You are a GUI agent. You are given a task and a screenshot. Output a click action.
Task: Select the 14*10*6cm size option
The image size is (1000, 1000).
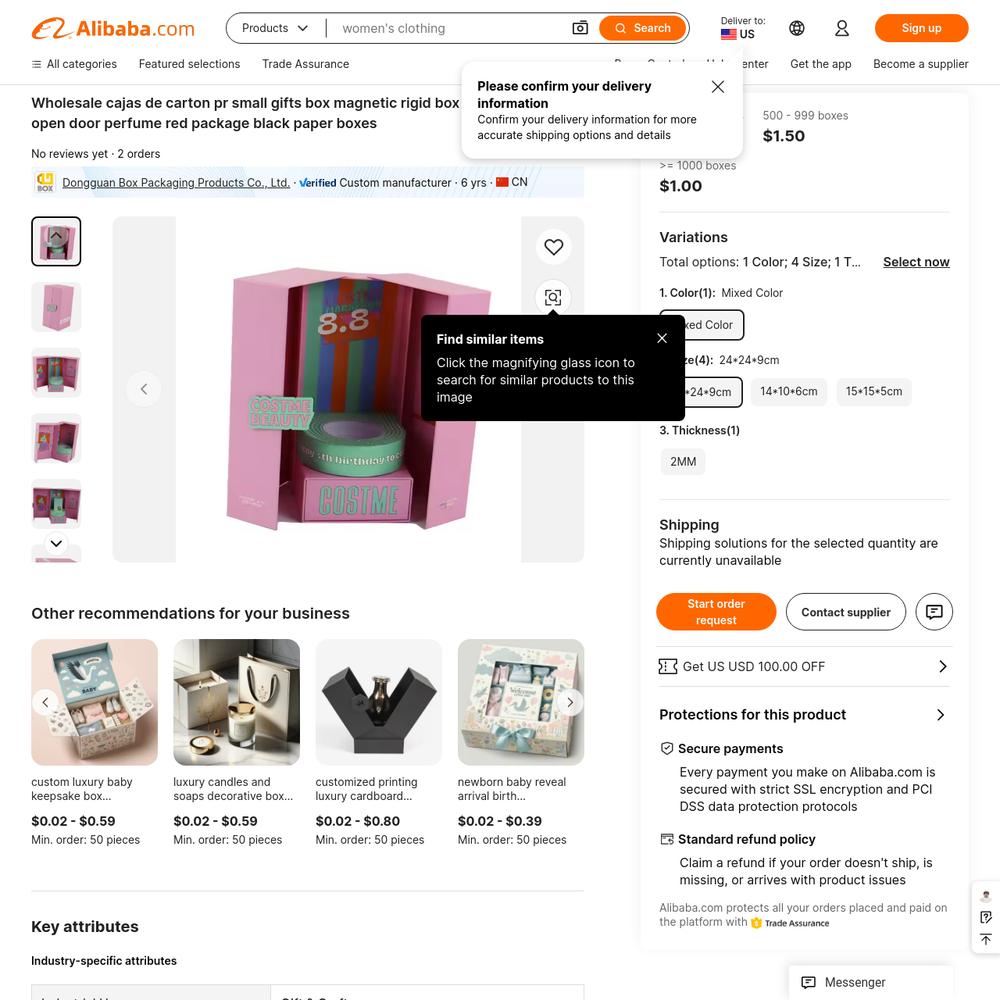click(788, 392)
